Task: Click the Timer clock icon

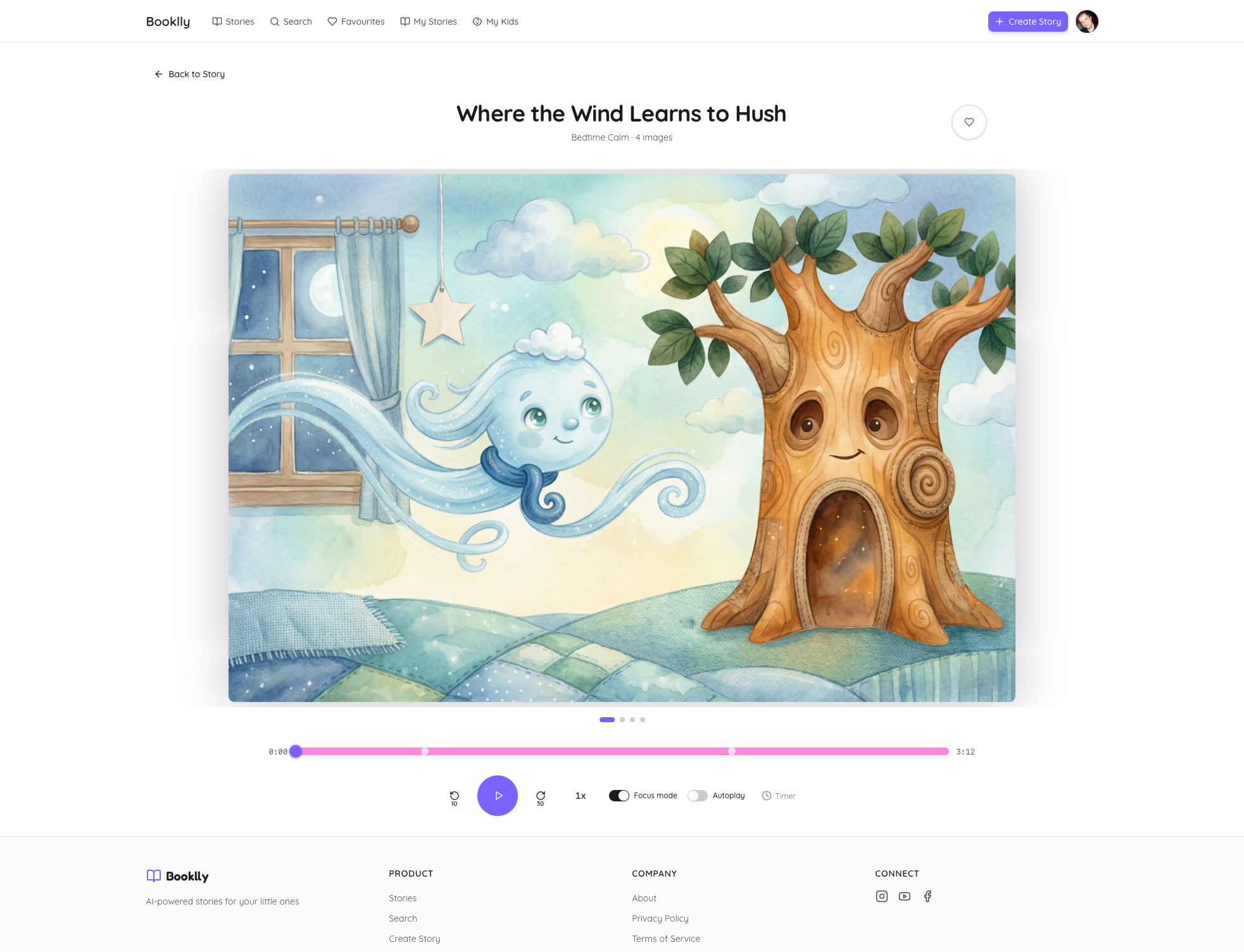Action: pos(766,796)
